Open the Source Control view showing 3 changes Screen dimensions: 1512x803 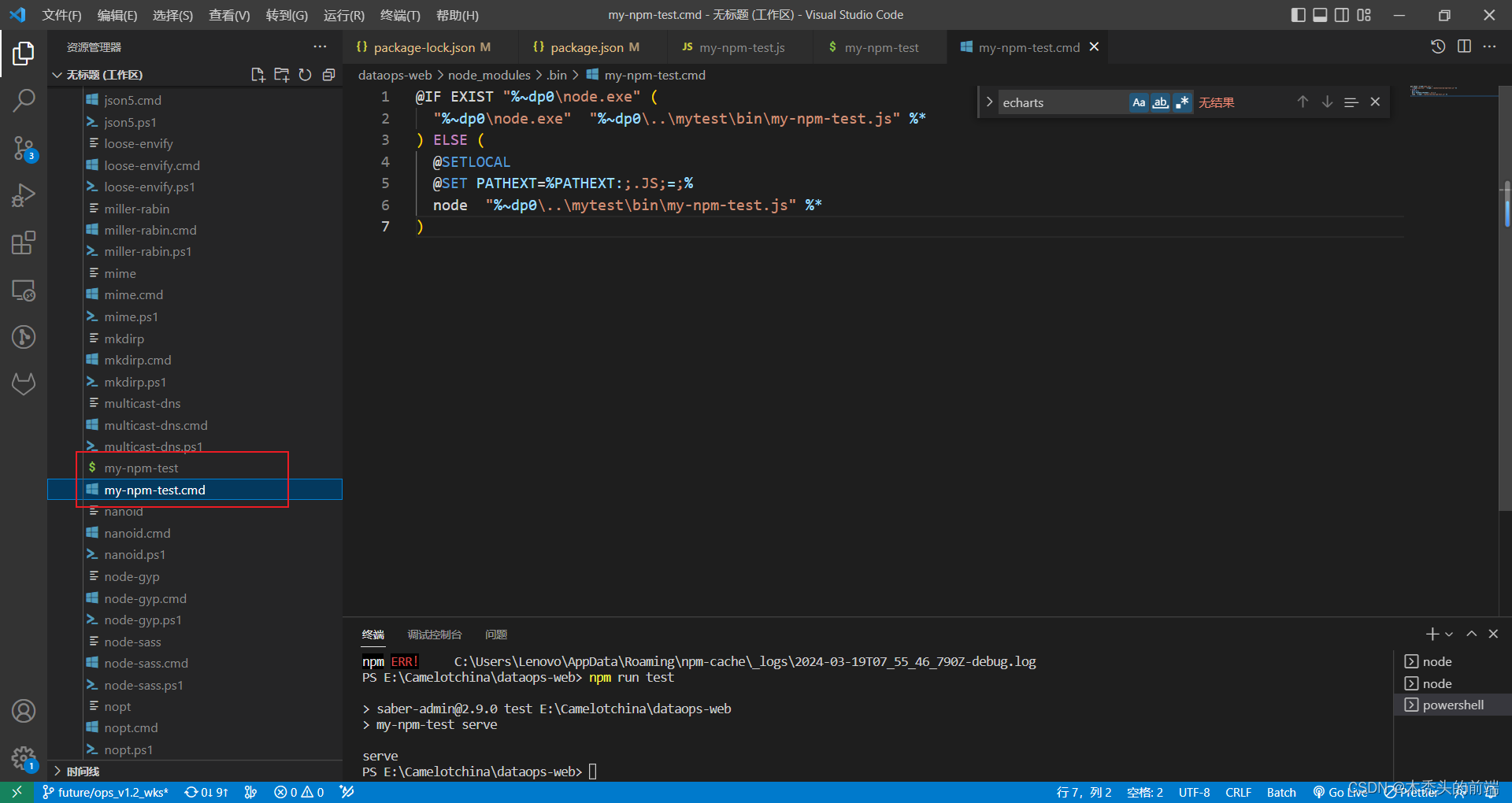point(24,150)
